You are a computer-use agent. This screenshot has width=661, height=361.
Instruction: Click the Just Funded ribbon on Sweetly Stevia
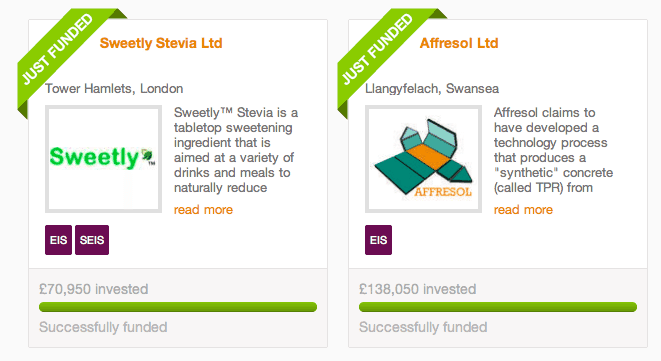(x=59, y=48)
